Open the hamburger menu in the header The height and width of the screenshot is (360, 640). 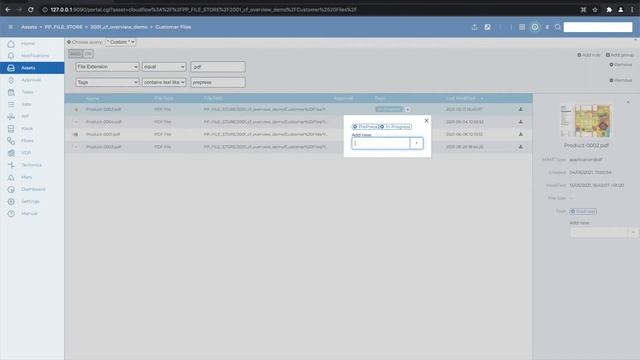tap(11, 27)
